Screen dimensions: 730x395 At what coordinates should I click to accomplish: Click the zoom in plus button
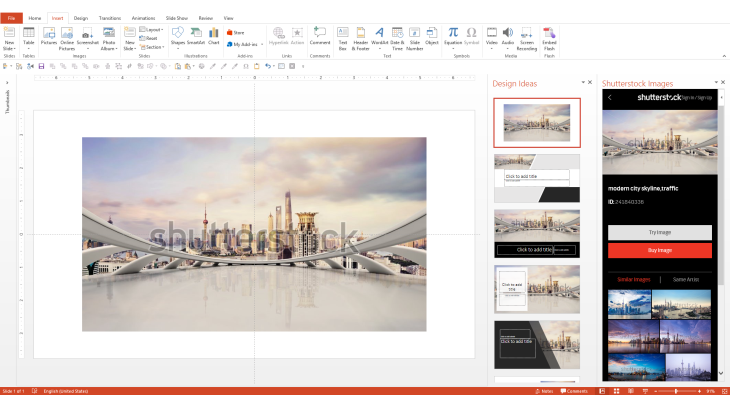pyautogui.click(x=700, y=391)
